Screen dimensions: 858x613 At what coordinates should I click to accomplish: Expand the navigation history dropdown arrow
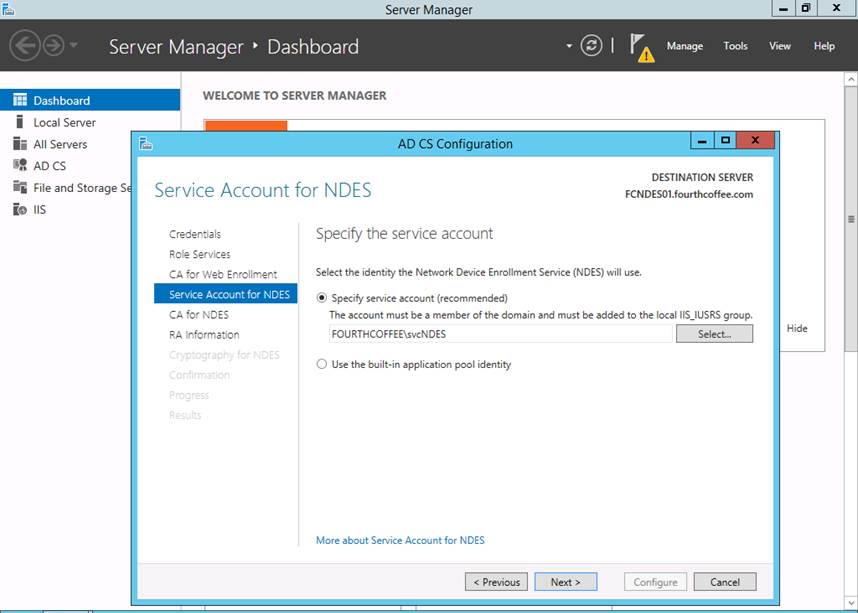(74, 47)
